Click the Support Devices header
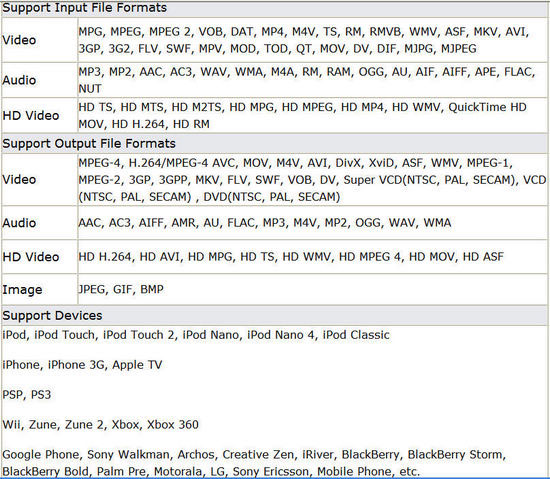Screen dimensions: 550x479 click(52, 316)
